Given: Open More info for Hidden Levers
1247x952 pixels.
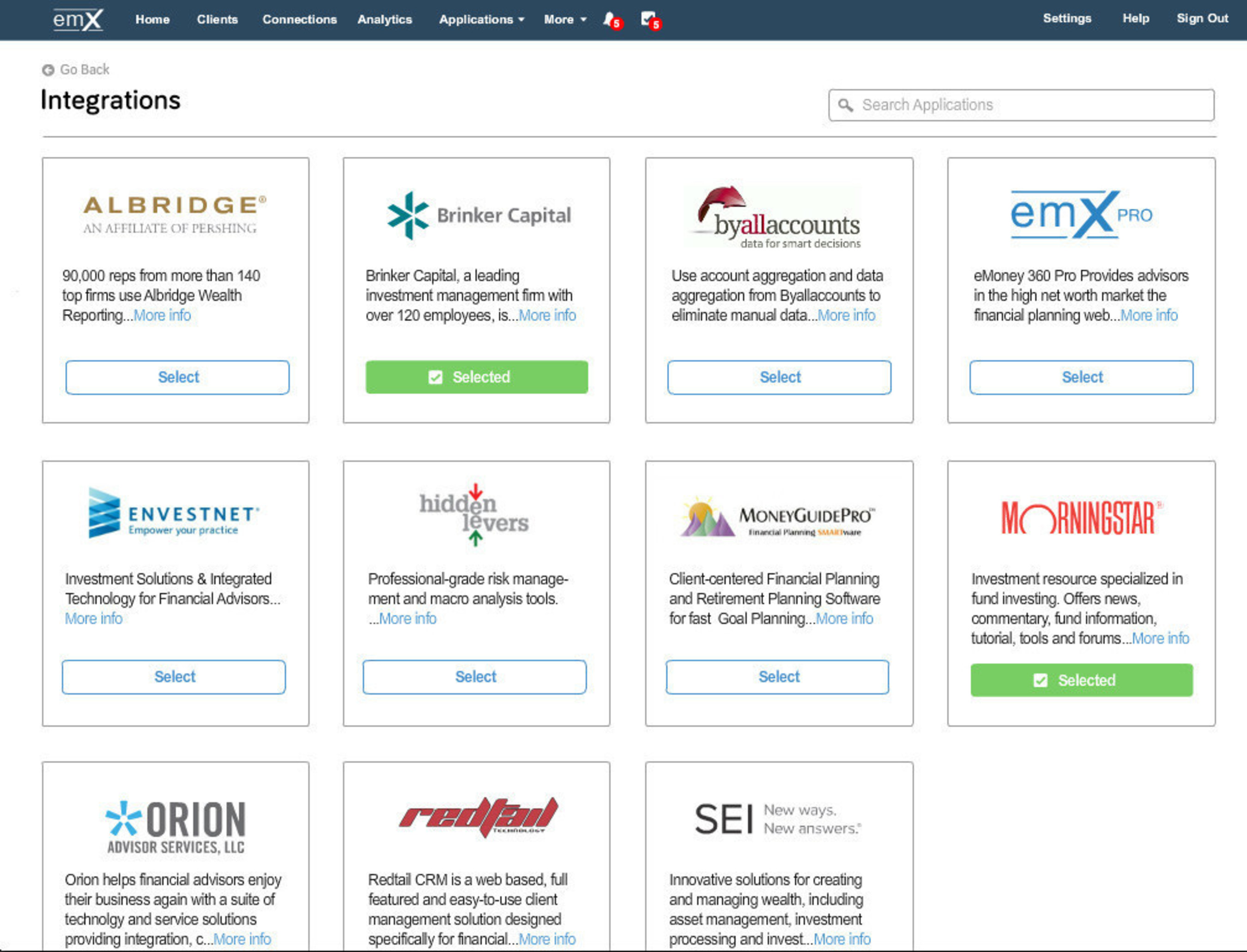Looking at the screenshot, I should tap(407, 619).
